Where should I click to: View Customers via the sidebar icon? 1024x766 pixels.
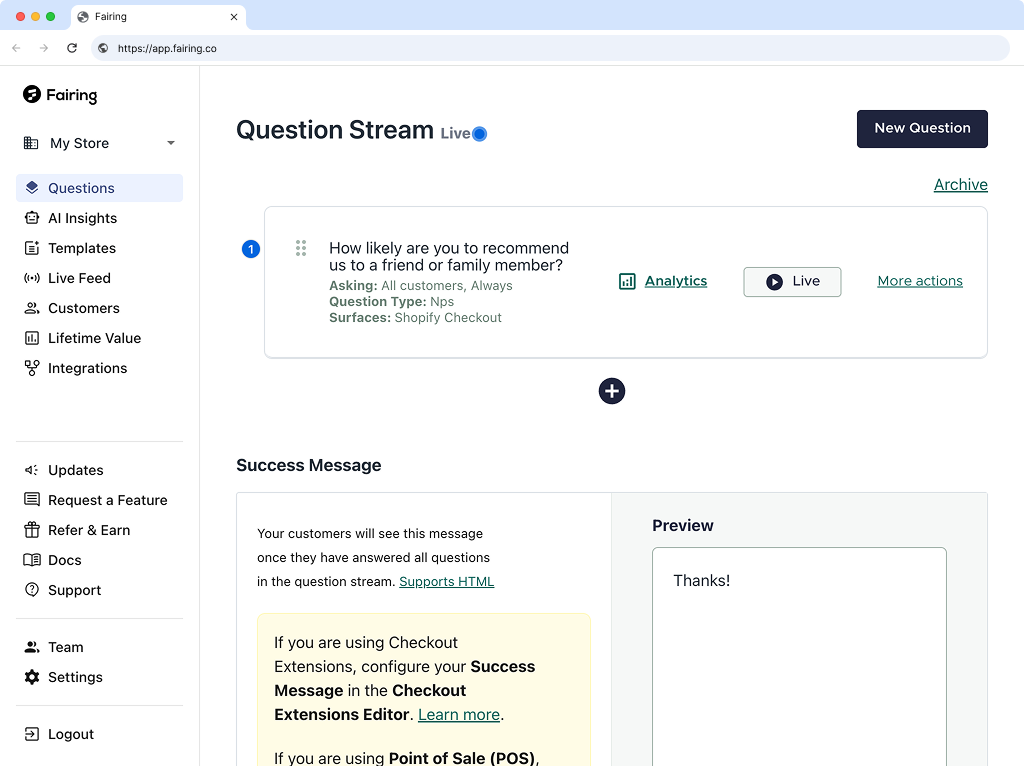(34, 308)
